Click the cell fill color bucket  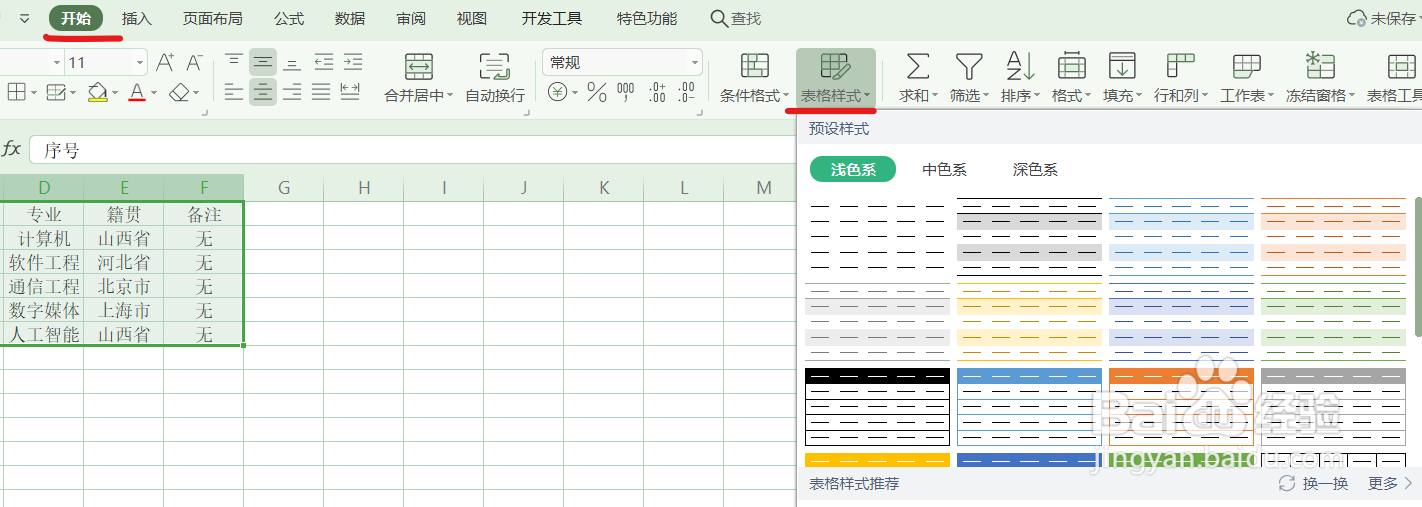(97, 93)
